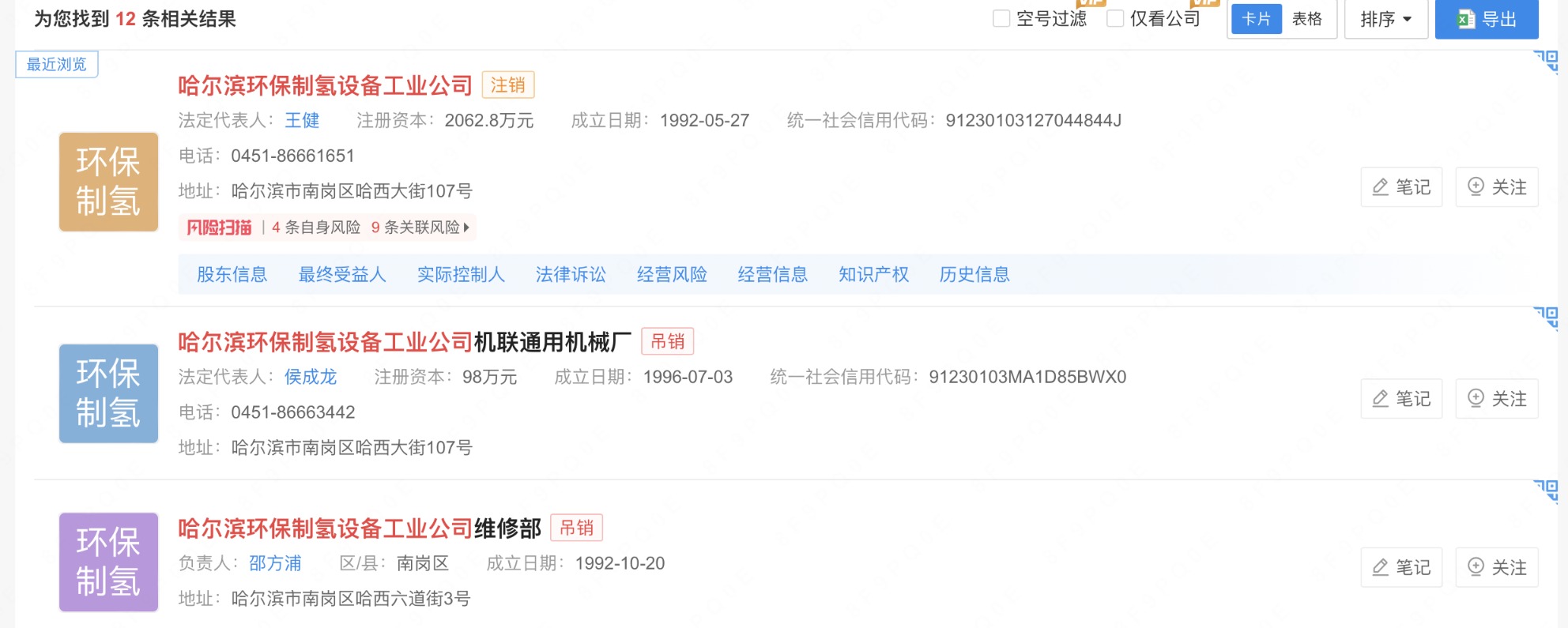Switch to 表格 table view
Image resolution: width=1568 pixels, height=628 pixels.
1307,19
